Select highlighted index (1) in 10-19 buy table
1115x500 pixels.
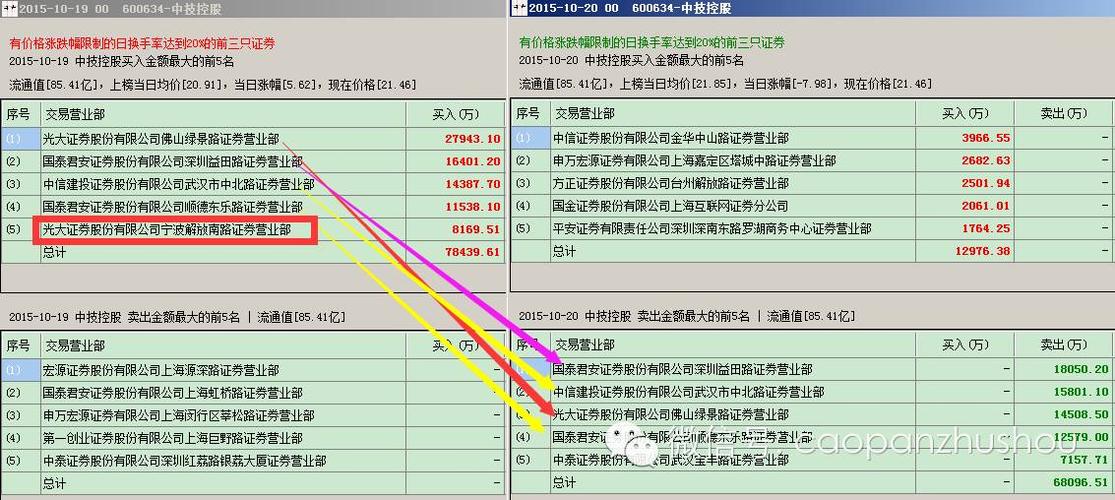coord(21,139)
